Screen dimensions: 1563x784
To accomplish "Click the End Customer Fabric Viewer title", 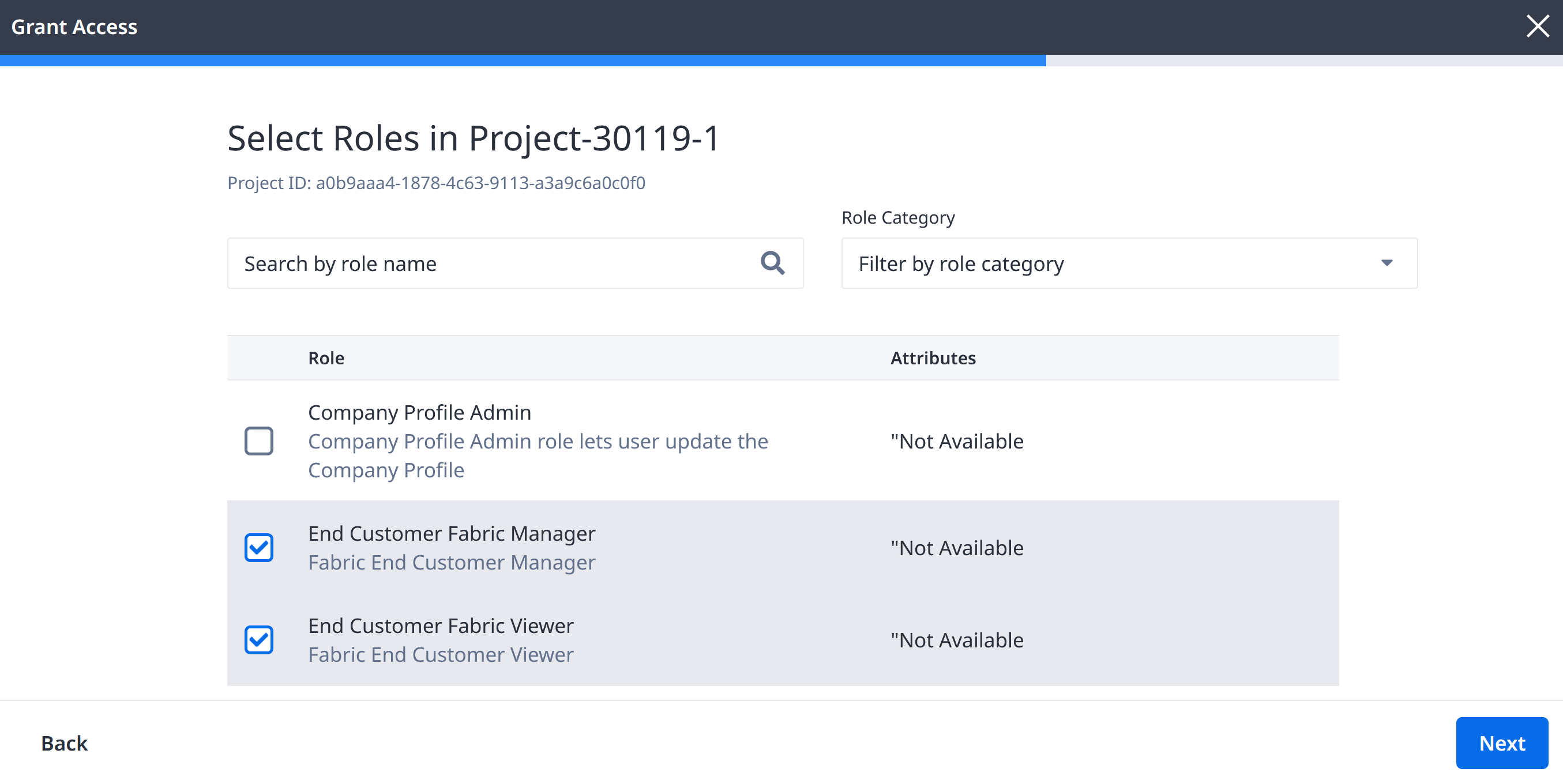I will [x=441, y=625].
